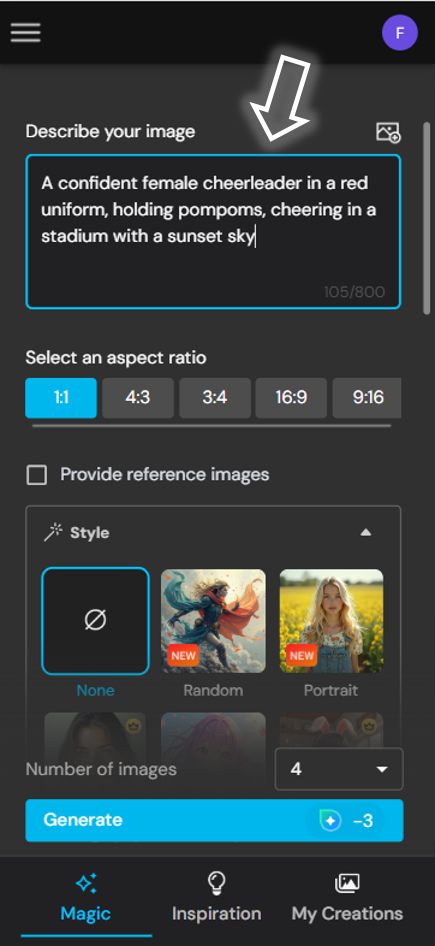Open the Number of images dropdown

click(339, 769)
